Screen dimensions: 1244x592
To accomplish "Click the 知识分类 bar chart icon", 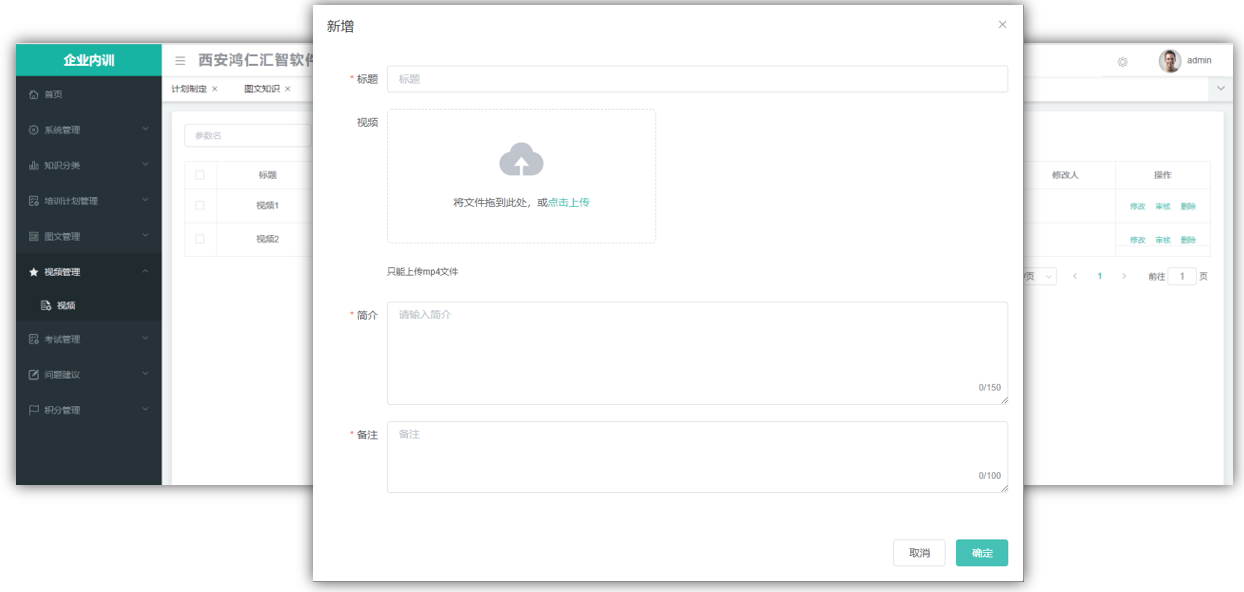I will [34, 165].
